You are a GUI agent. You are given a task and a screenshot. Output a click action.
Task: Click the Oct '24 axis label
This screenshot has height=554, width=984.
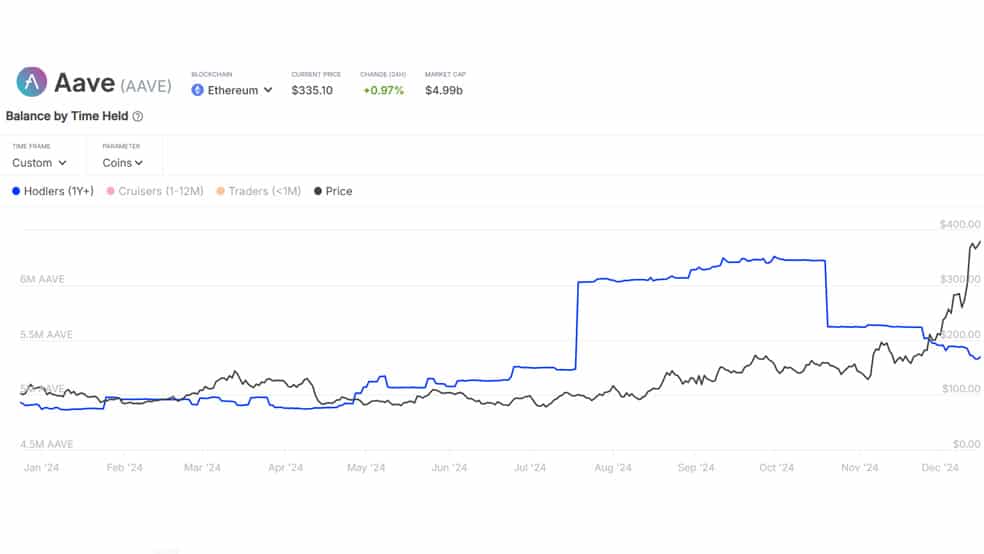point(776,467)
